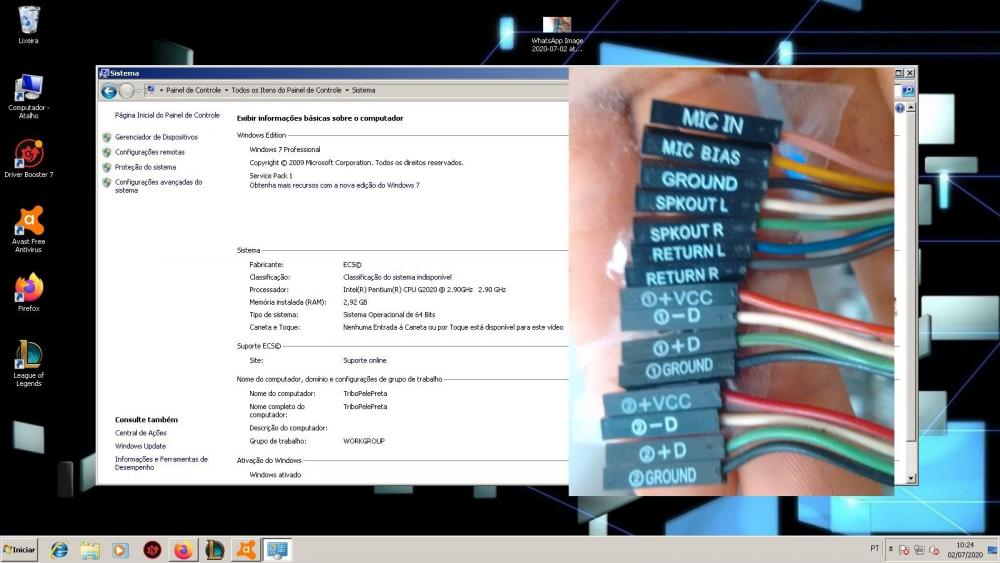Select Sistema breadcrumb item
This screenshot has width=1000, height=563.
pyautogui.click(x=364, y=91)
